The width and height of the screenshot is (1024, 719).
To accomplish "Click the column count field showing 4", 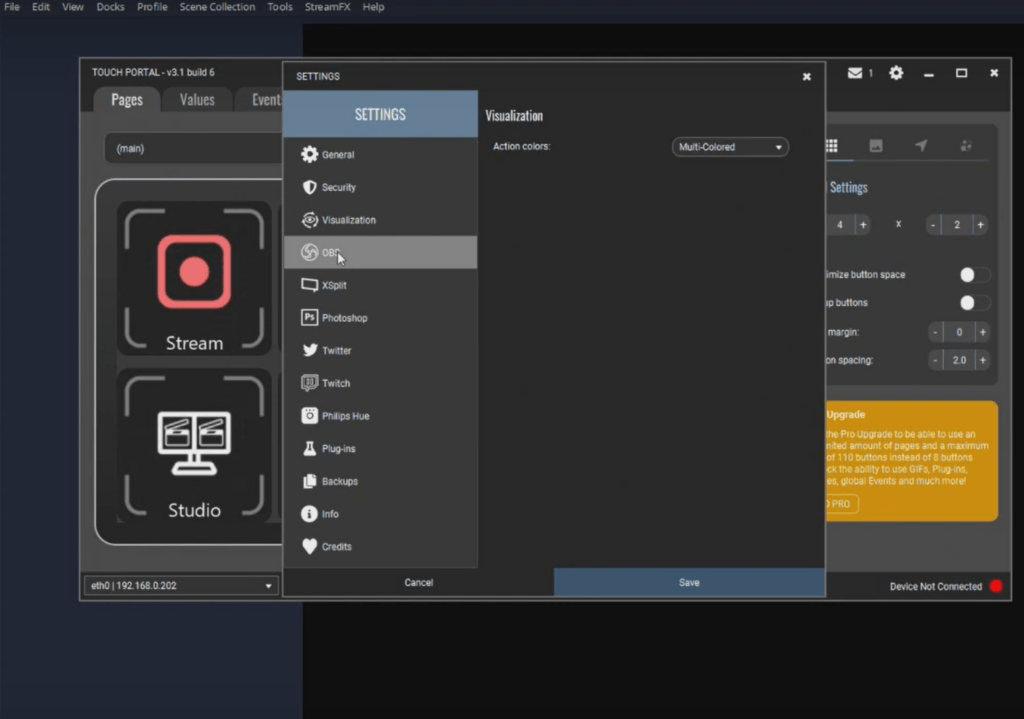I will point(840,225).
